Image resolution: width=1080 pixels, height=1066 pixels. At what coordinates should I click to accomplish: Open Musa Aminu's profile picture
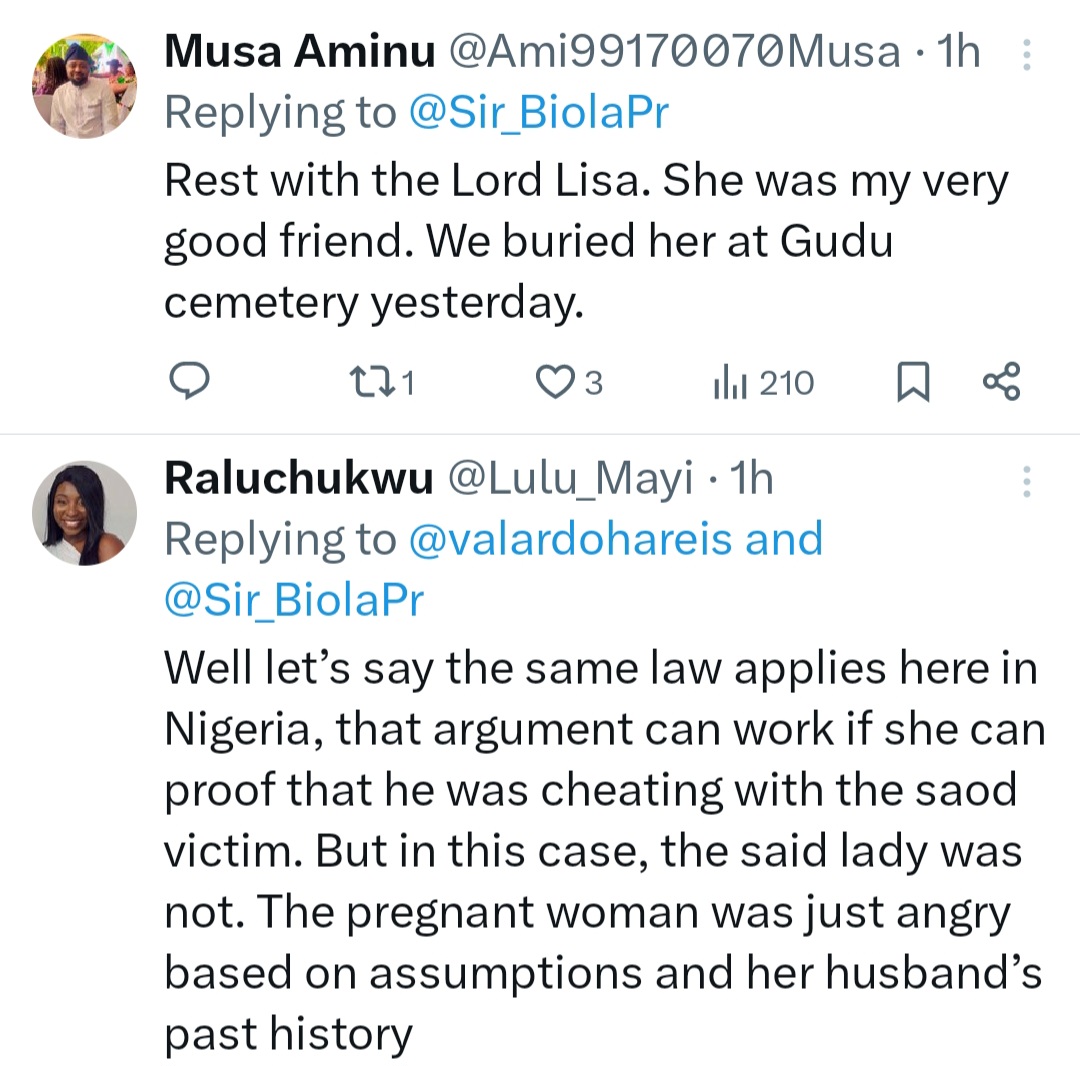[x=84, y=85]
